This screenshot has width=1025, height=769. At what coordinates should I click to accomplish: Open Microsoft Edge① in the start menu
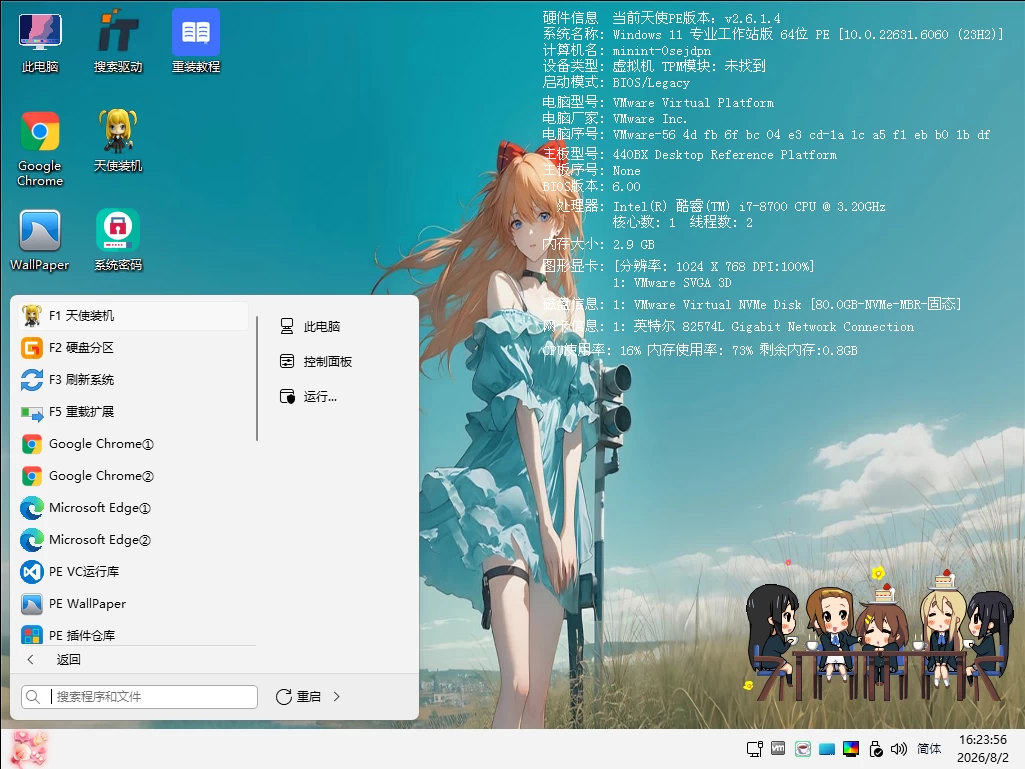[133, 508]
